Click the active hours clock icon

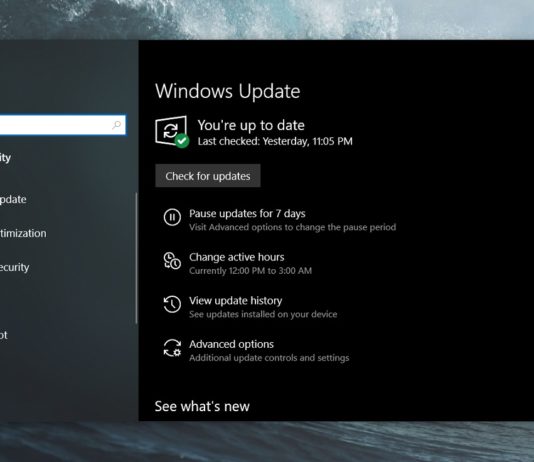172,261
